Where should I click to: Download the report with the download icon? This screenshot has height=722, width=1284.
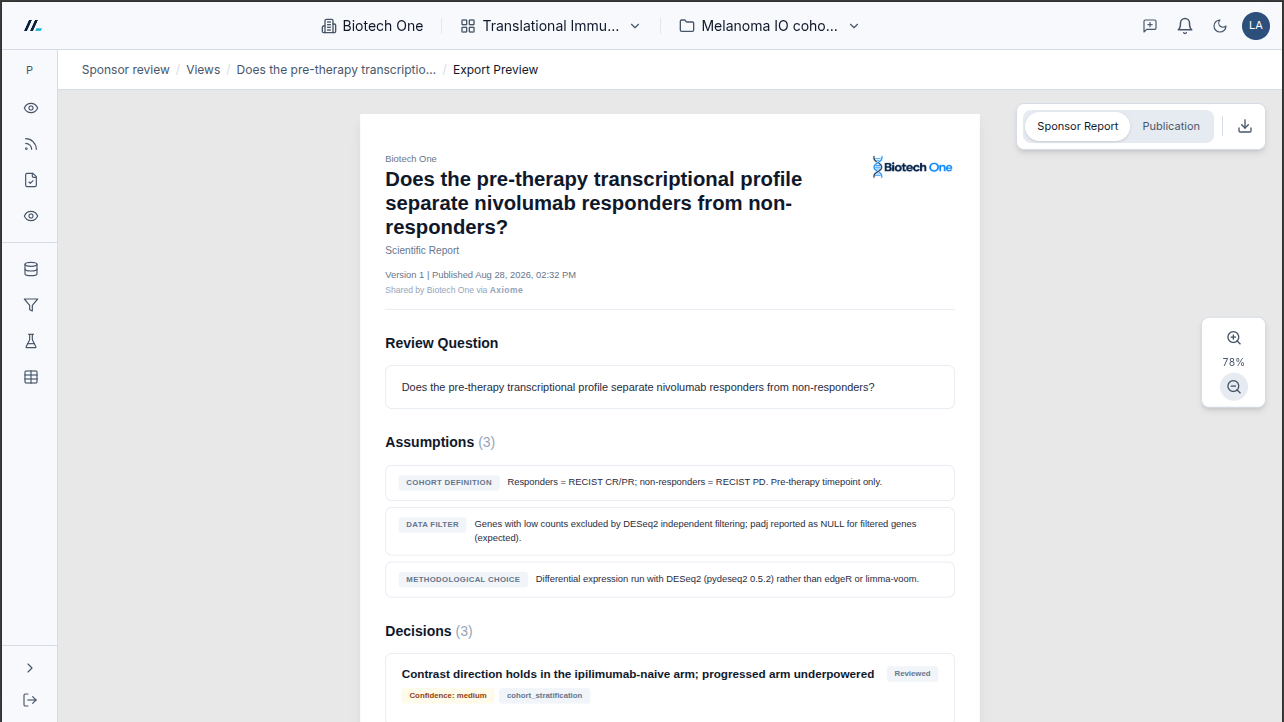click(1245, 127)
